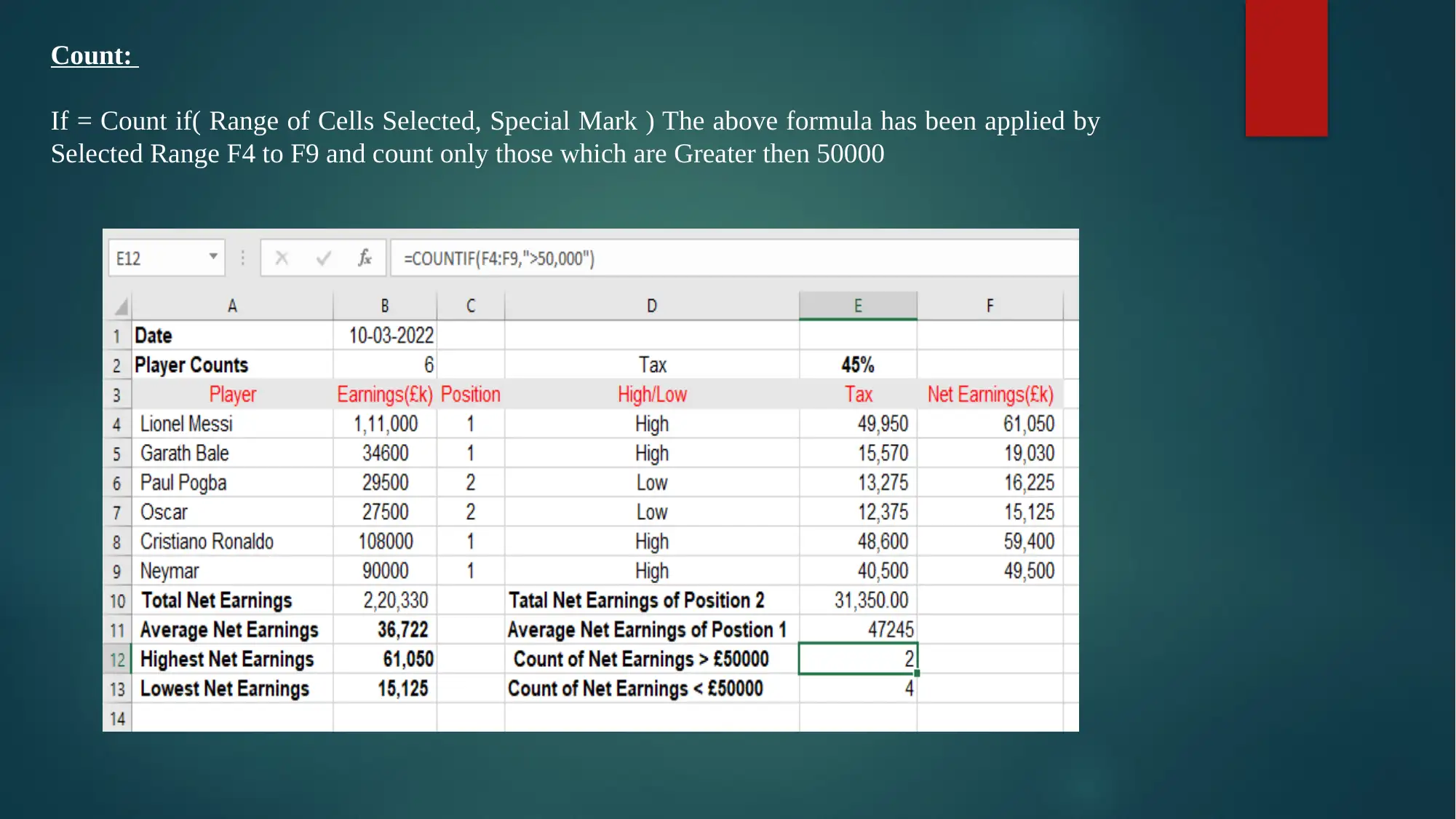Click the 'Oscar' player cell
This screenshot has height=819, width=1456.
click(232, 512)
